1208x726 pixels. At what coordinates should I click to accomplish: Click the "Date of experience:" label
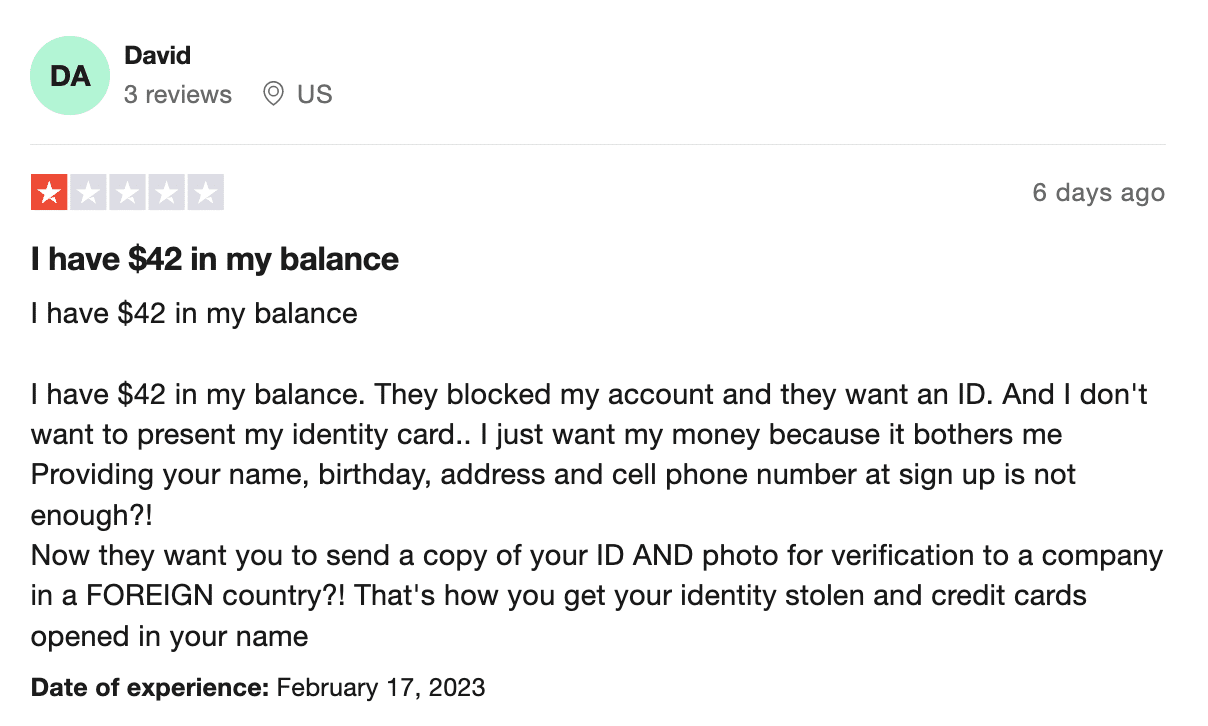click(x=151, y=687)
